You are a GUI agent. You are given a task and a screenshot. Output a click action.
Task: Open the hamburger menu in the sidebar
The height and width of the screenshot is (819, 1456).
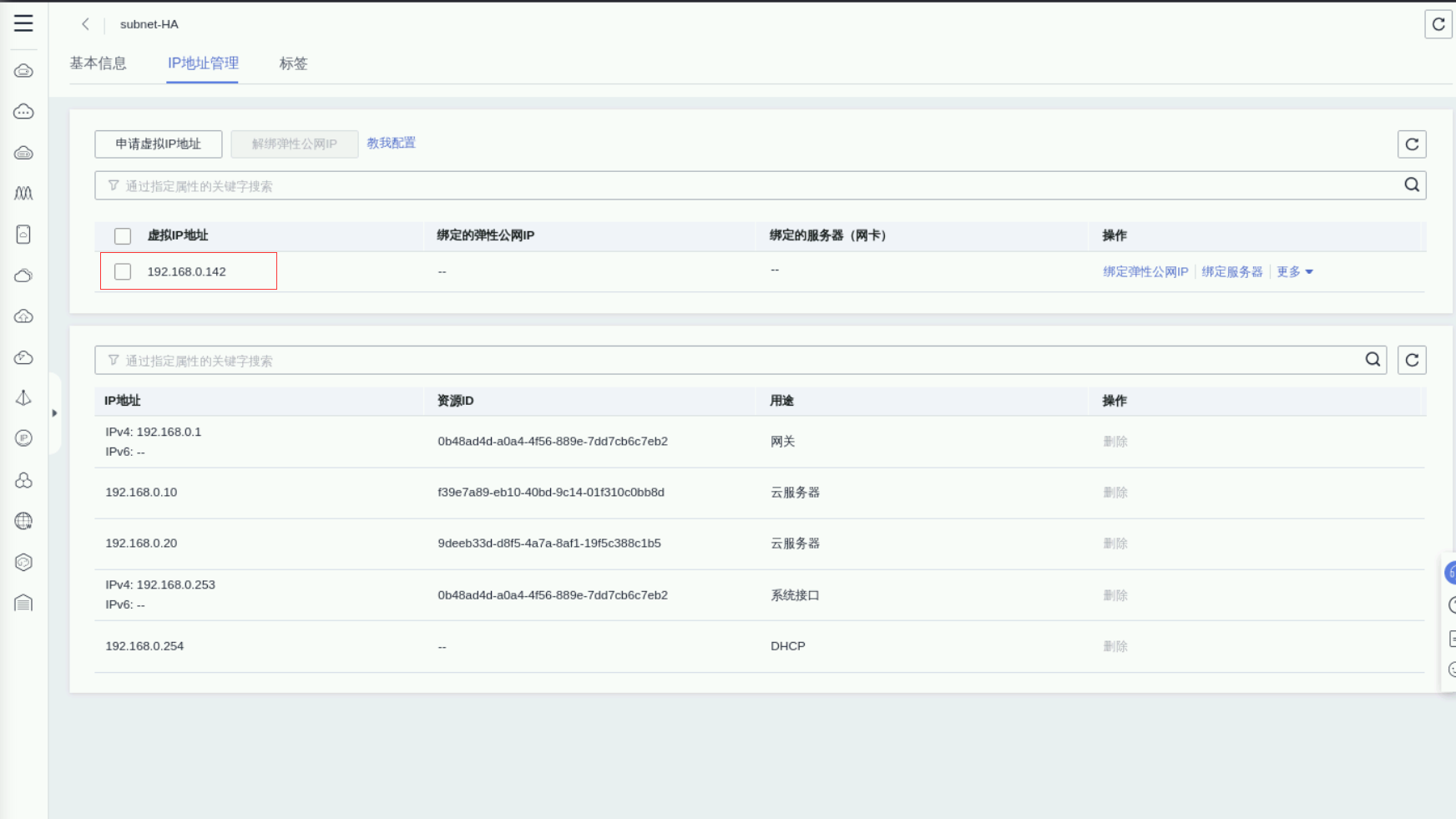23,23
